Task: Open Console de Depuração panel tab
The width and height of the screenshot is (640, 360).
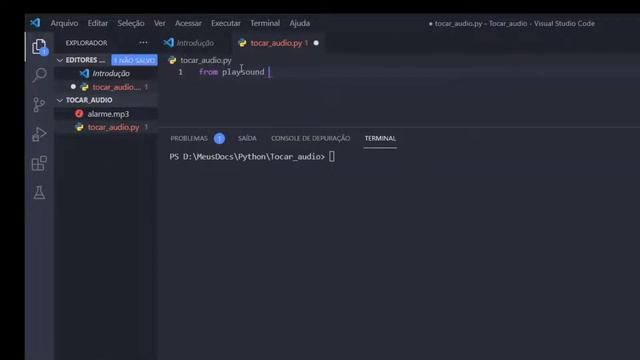Action: click(311, 138)
